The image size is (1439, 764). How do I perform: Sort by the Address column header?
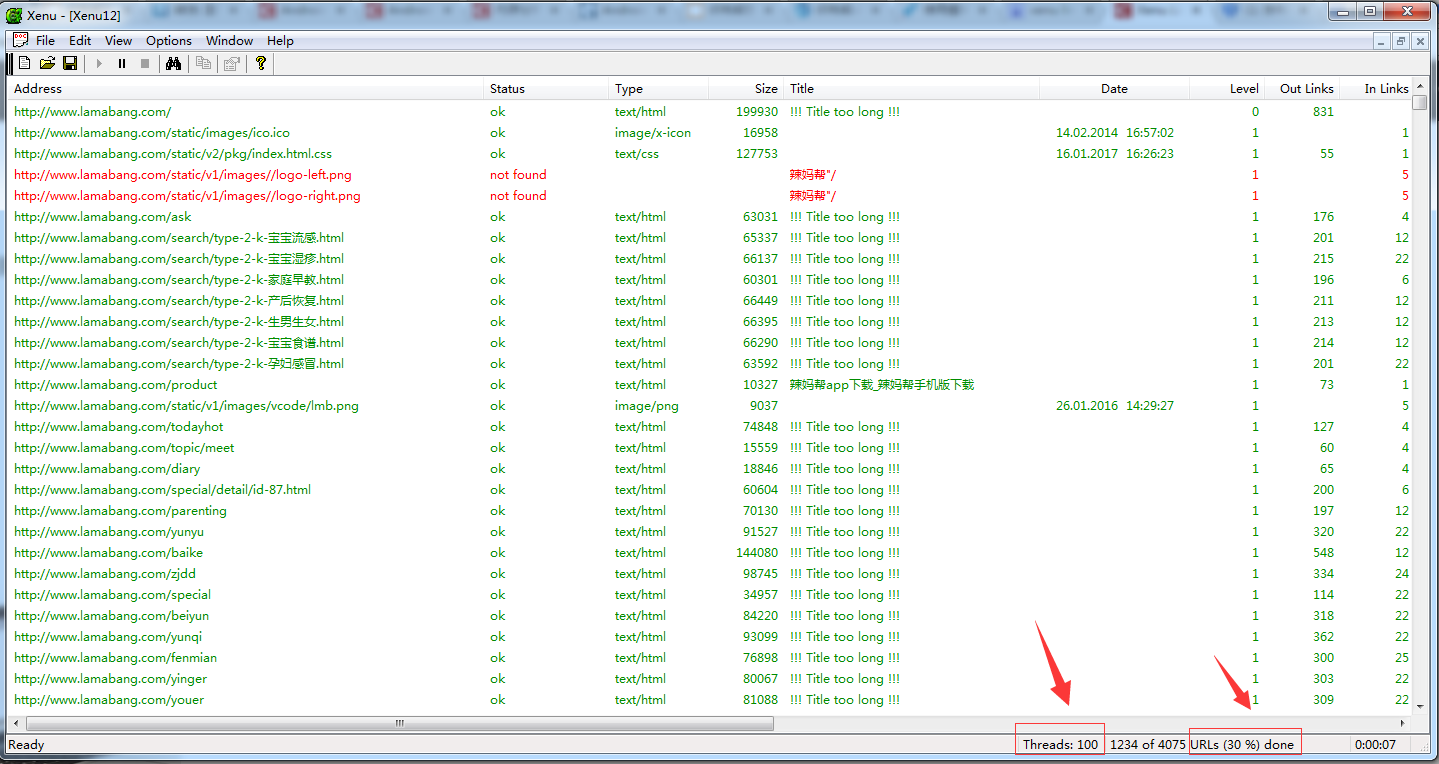coord(246,88)
